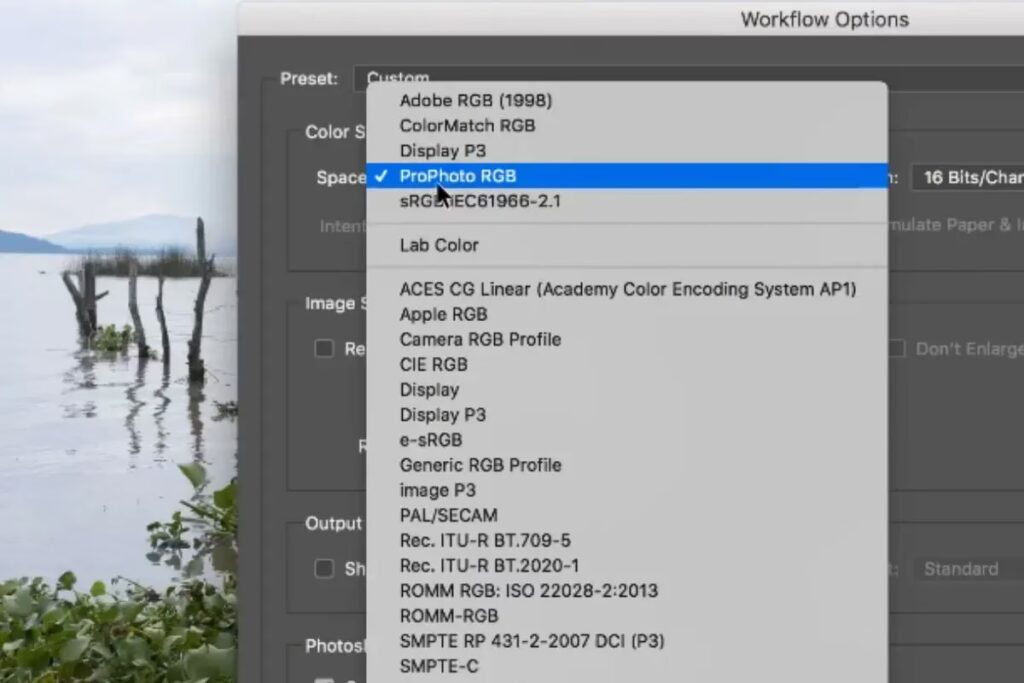The width and height of the screenshot is (1024, 683).
Task: Select ACES CG Linear profile
Action: 627,289
